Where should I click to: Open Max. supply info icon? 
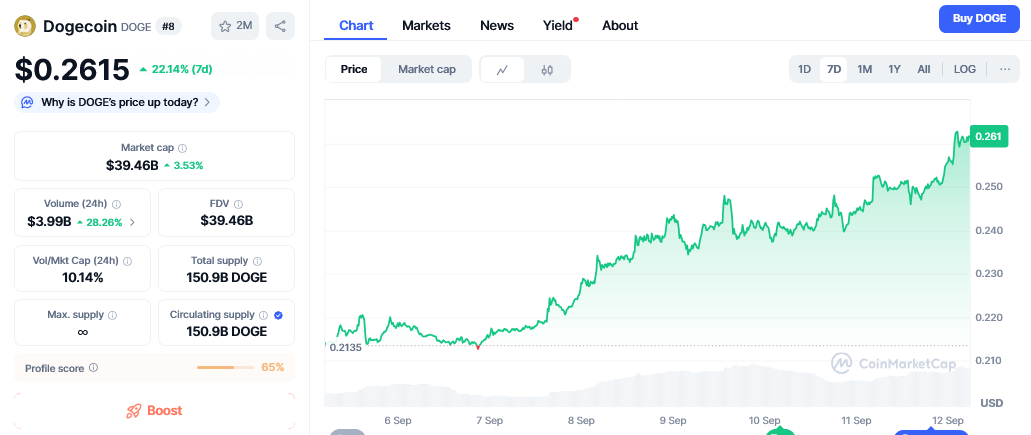112,315
